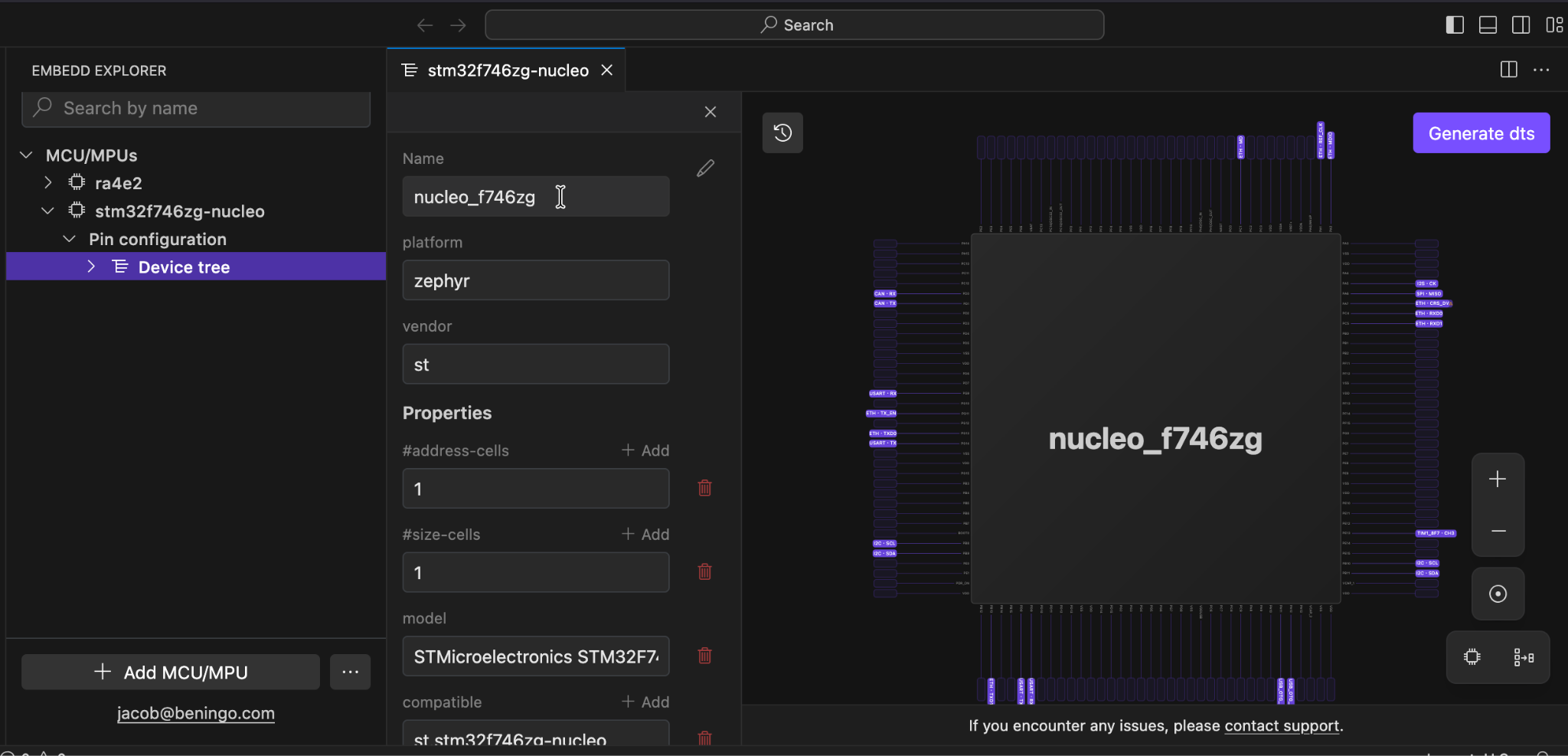Image resolution: width=1568 pixels, height=756 pixels.
Task: Open the contact support link
Action: (x=1281, y=725)
